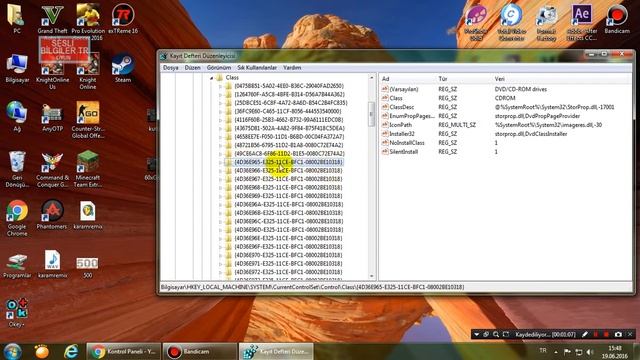The width and height of the screenshot is (640, 360).
Task: Expand the {1264760F-A5C8...} registry key
Action: click(x=220, y=95)
